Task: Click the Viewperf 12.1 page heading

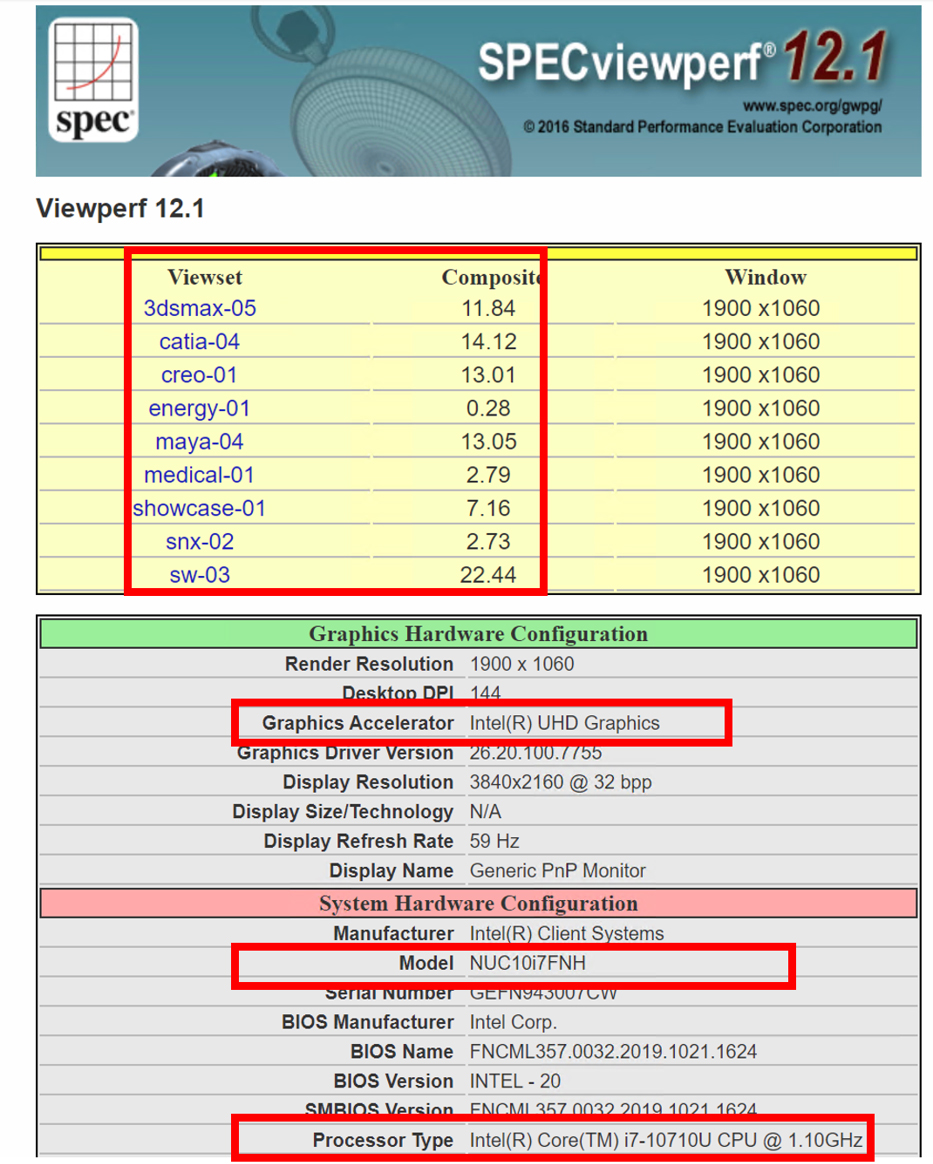Action: click(x=120, y=209)
